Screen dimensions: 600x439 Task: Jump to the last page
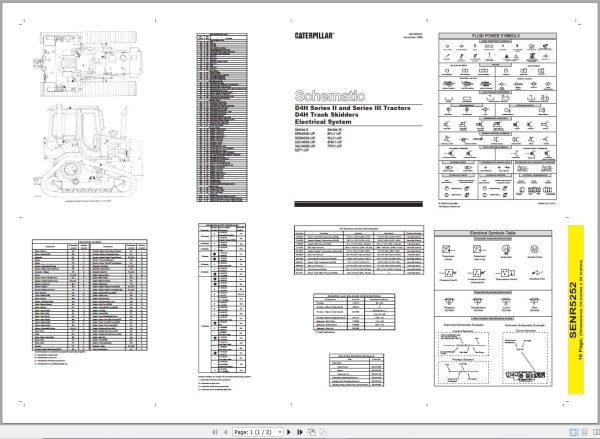(300, 432)
